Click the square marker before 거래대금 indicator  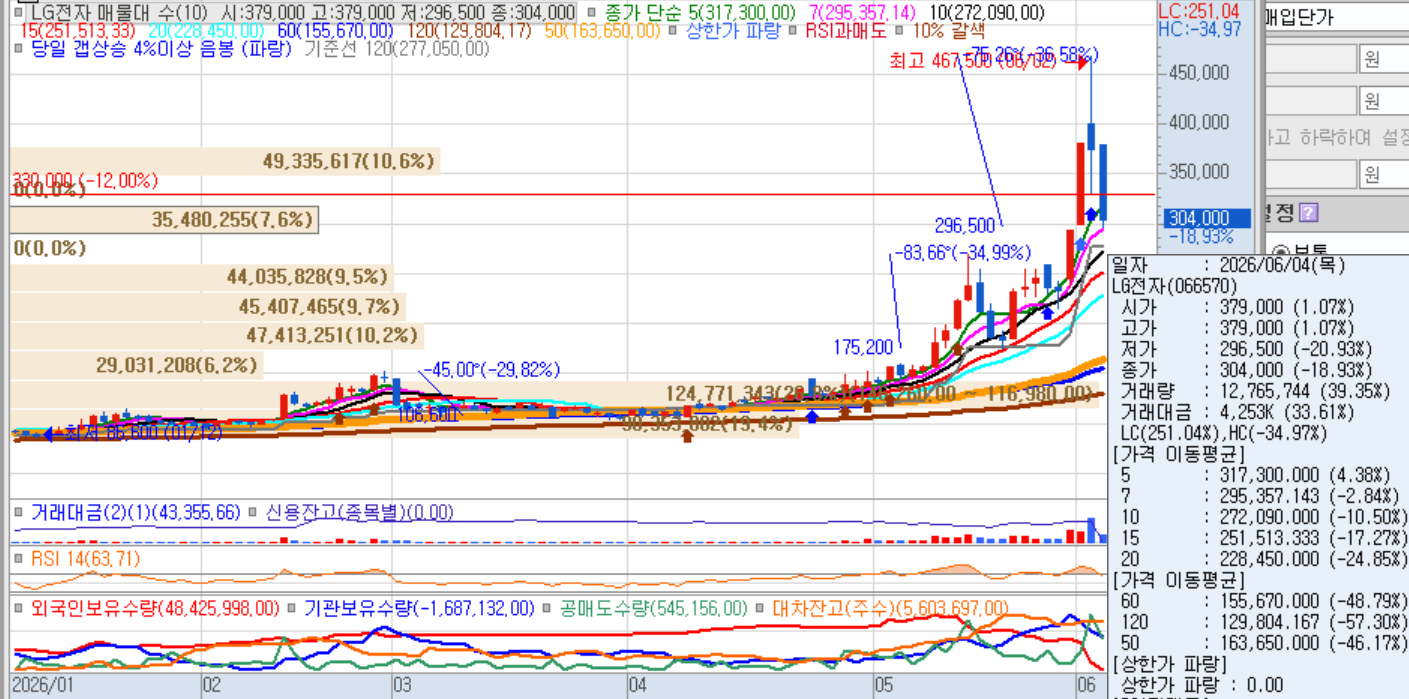tap(19, 512)
